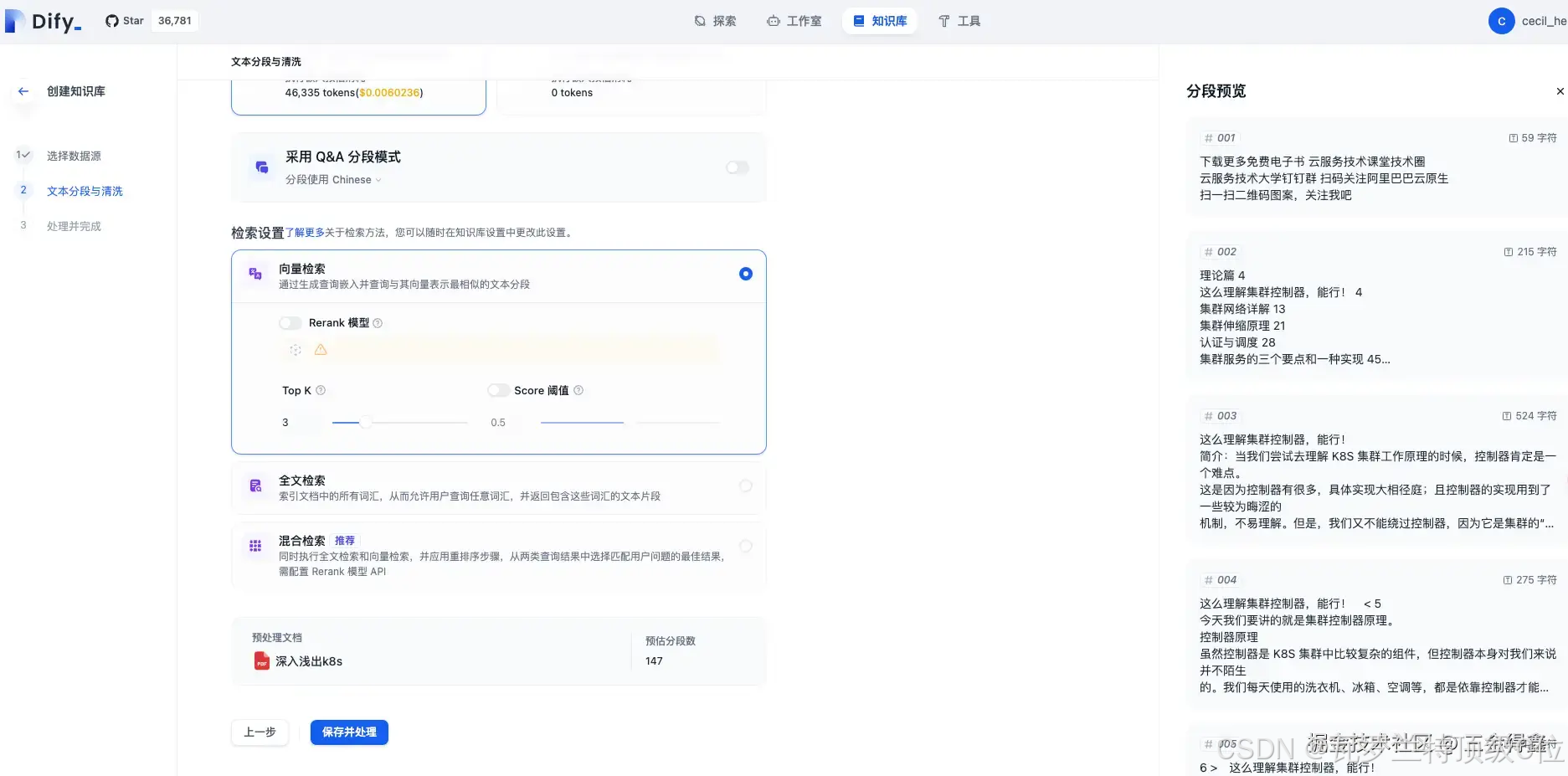Click the 上一步 button
This screenshot has height=776, width=1568.
pyautogui.click(x=260, y=732)
